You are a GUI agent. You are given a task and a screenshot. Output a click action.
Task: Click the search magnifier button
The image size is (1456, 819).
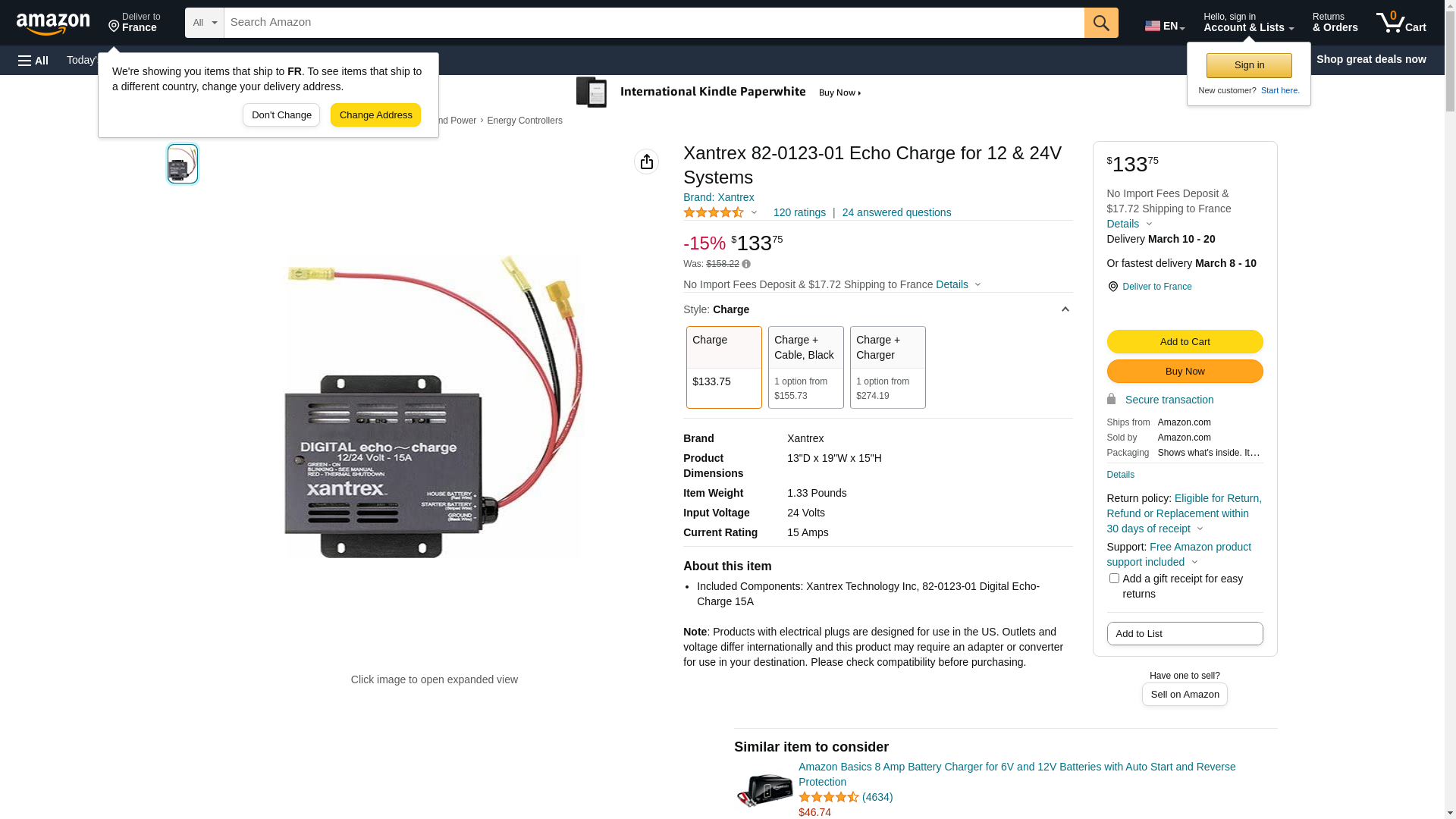click(x=1101, y=23)
